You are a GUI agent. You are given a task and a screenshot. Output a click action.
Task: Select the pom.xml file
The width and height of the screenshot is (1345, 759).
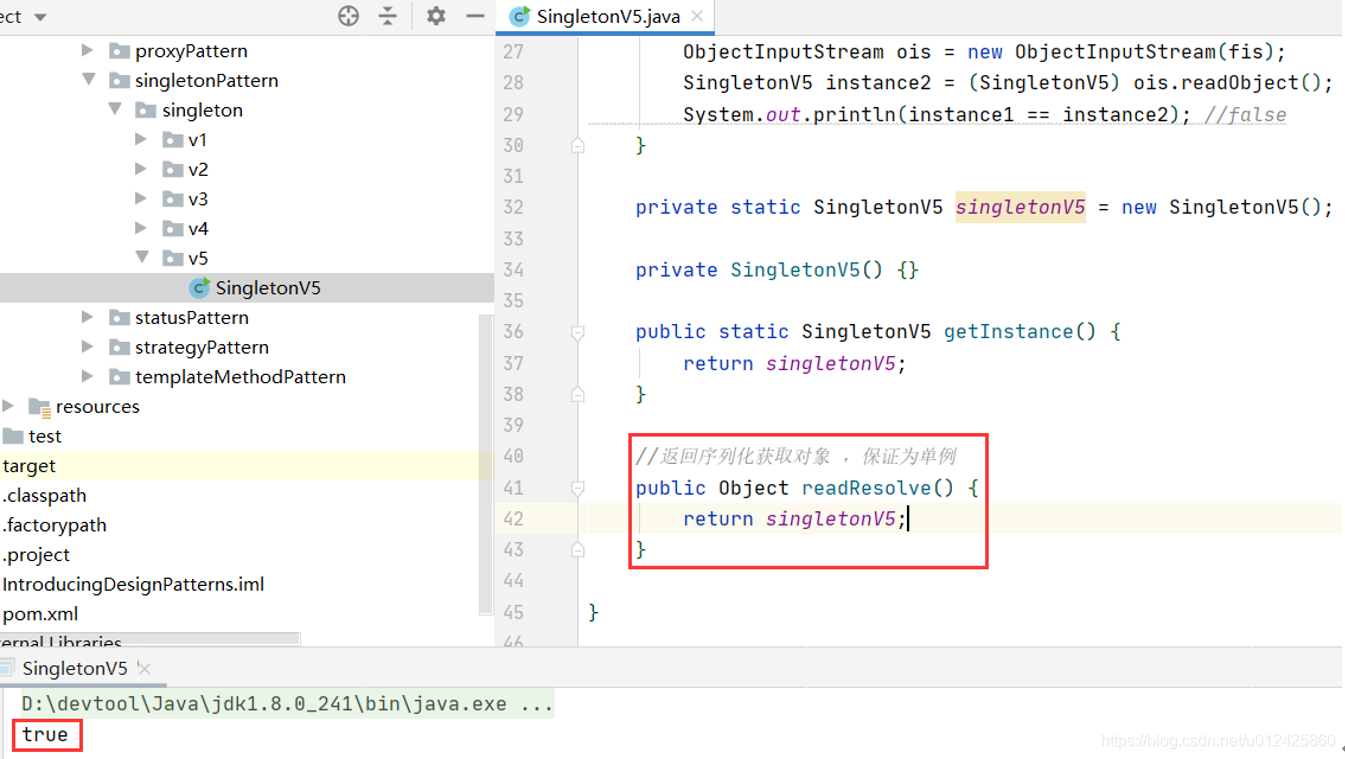pyautogui.click(x=40, y=614)
